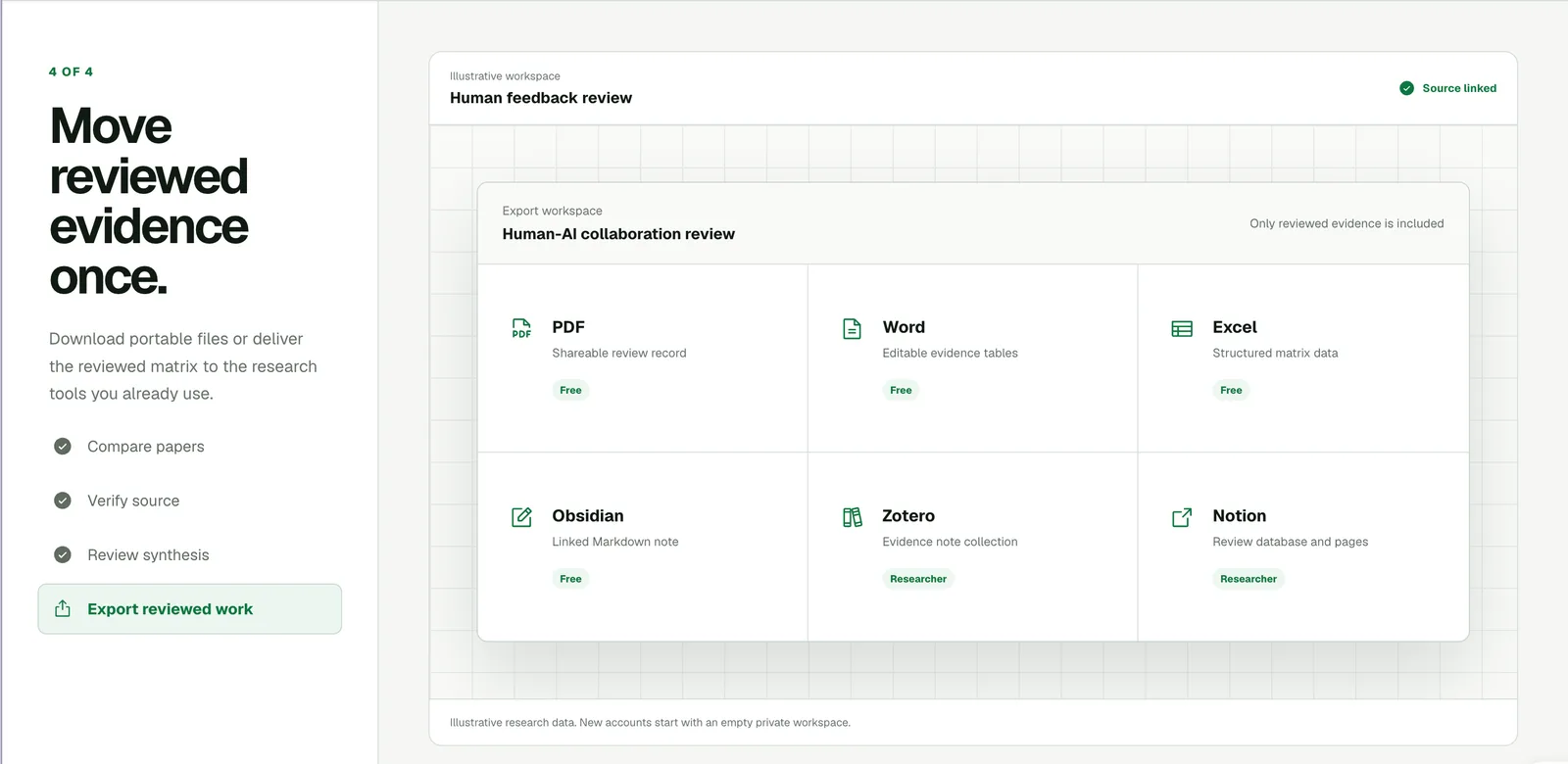Choose the PDF export option

pyautogui.click(x=643, y=358)
